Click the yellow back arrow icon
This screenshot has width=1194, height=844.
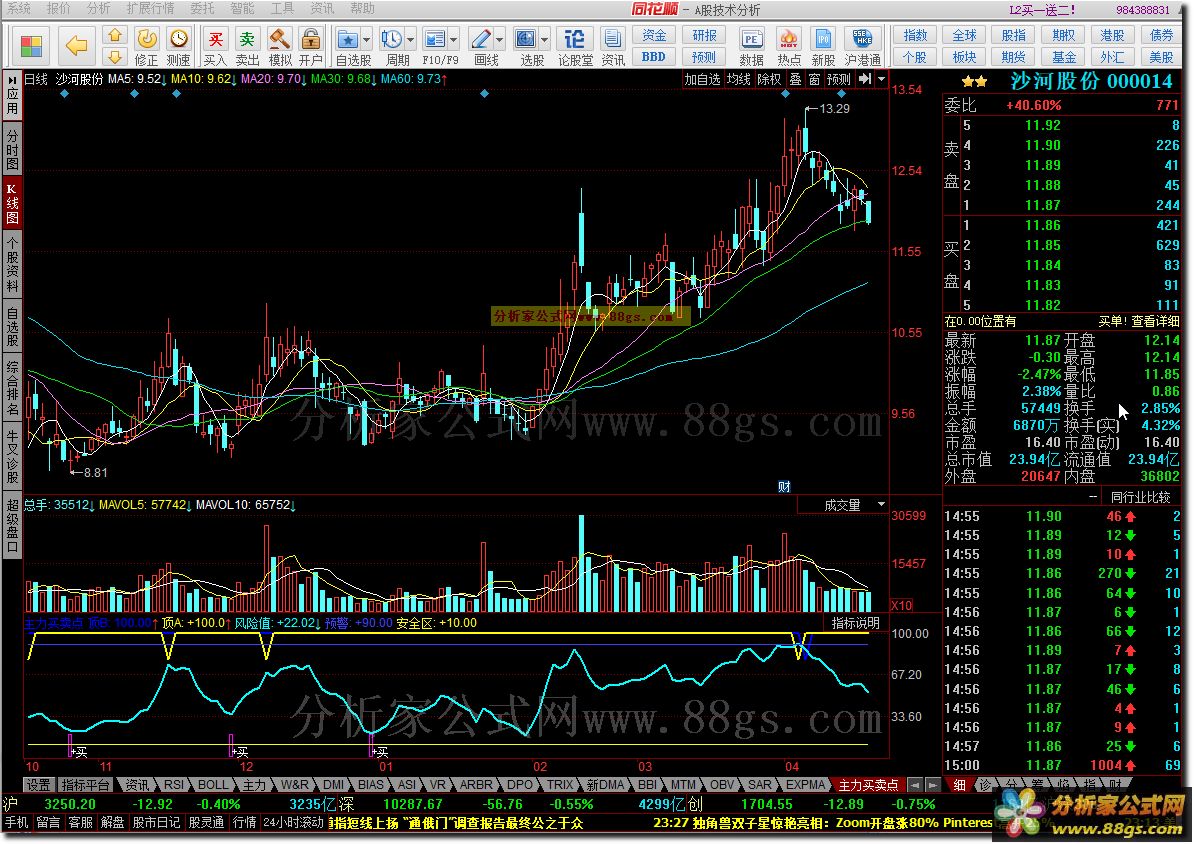pyautogui.click(x=77, y=46)
